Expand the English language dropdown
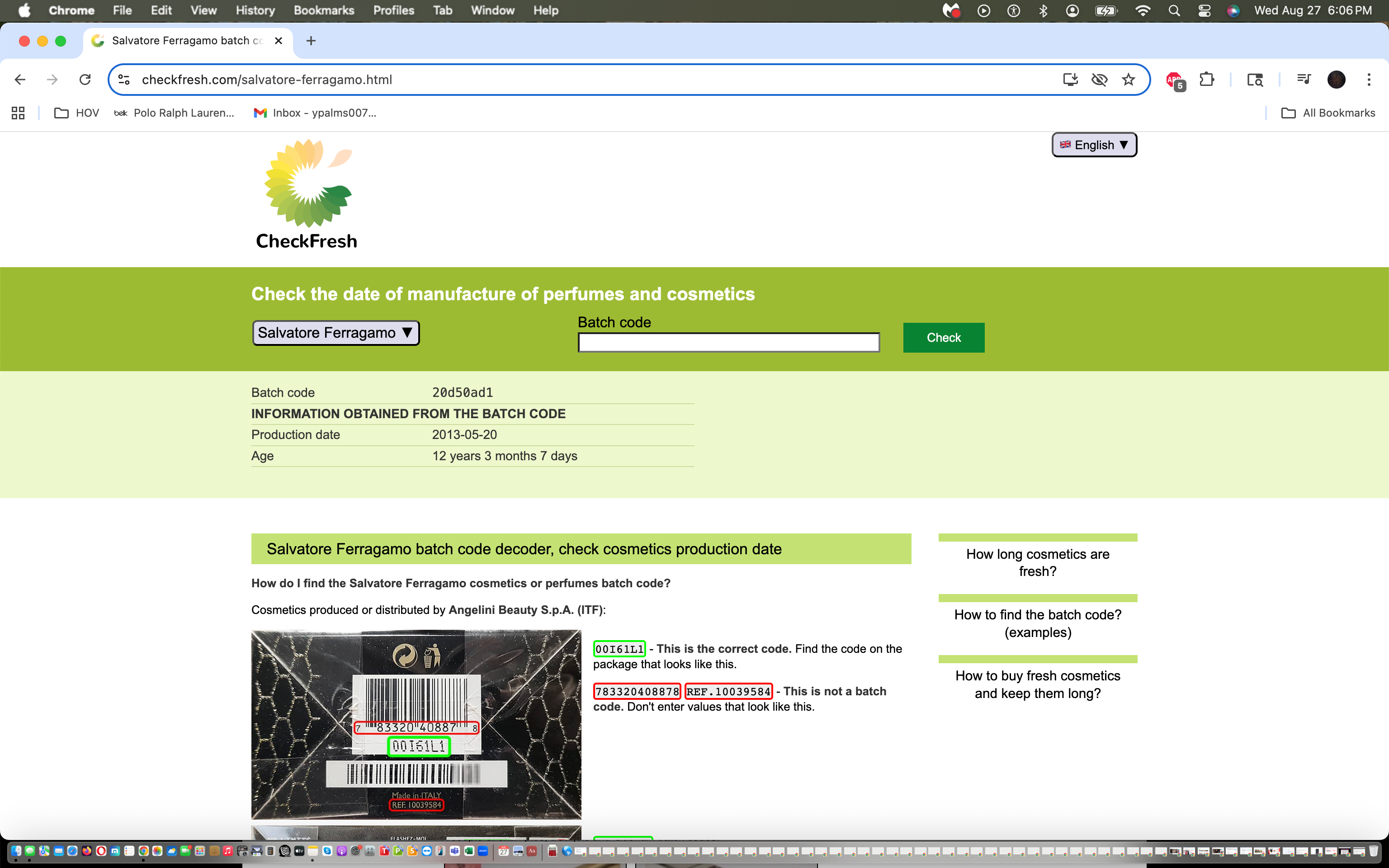Viewport: 1389px width, 868px height. click(x=1094, y=145)
